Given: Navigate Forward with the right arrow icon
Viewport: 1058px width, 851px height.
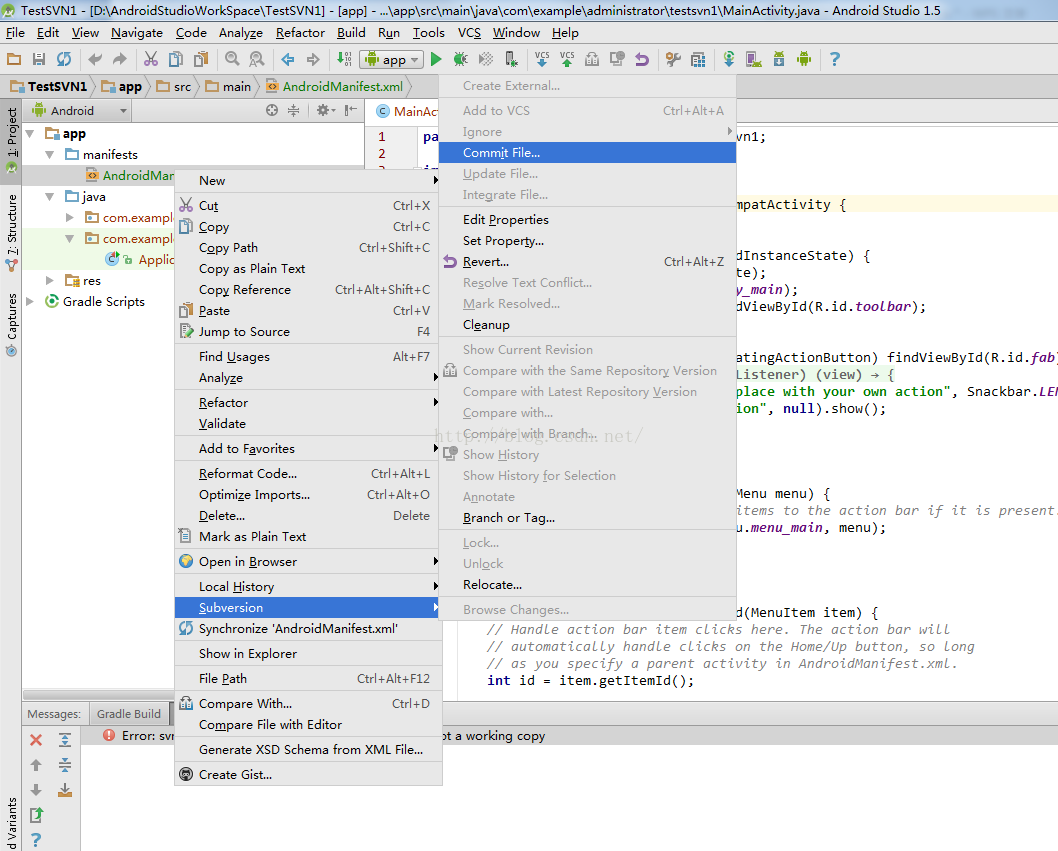Looking at the screenshot, I should [x=312, y=59].
